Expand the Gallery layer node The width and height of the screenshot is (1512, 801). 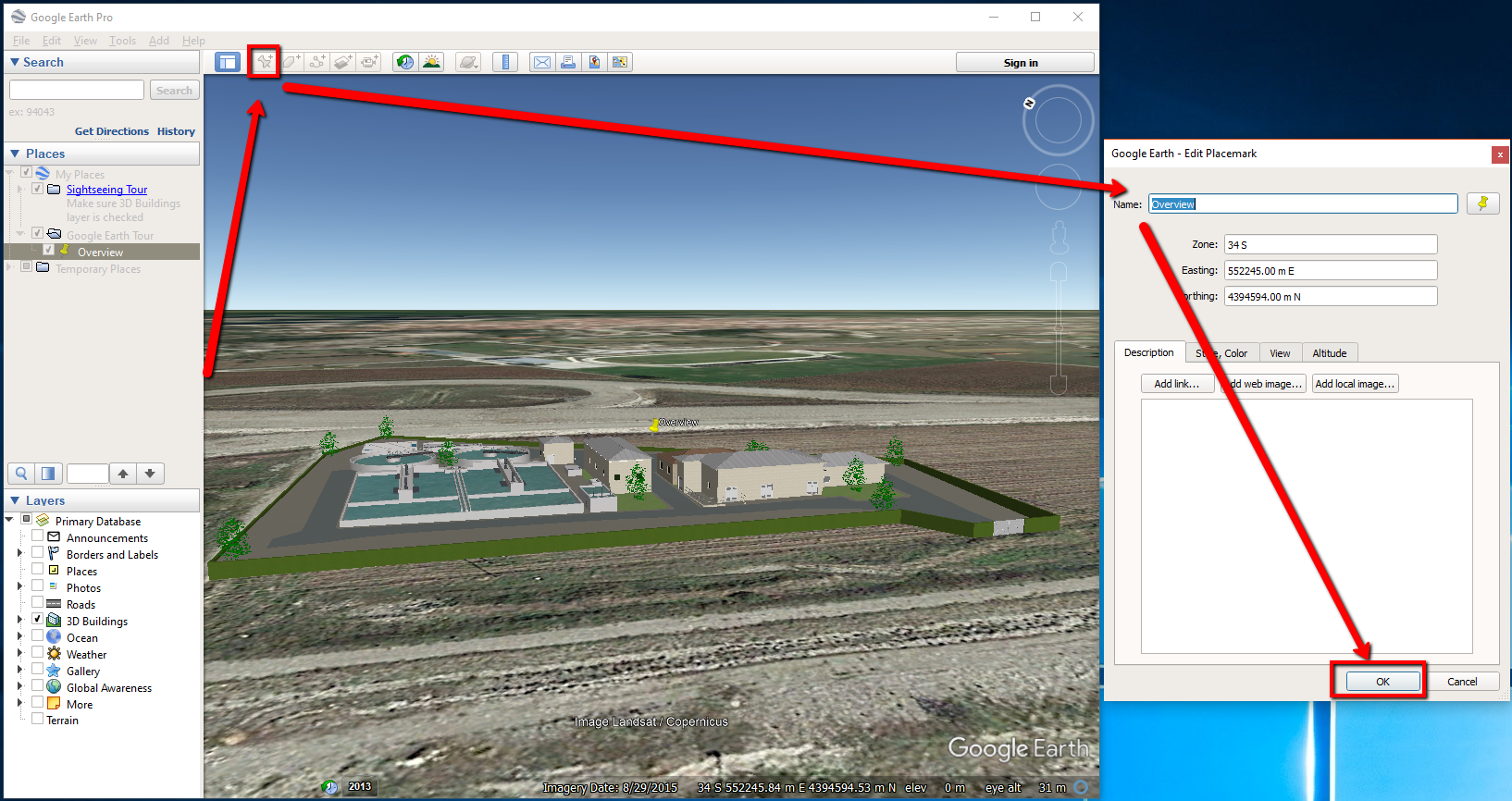19,670
